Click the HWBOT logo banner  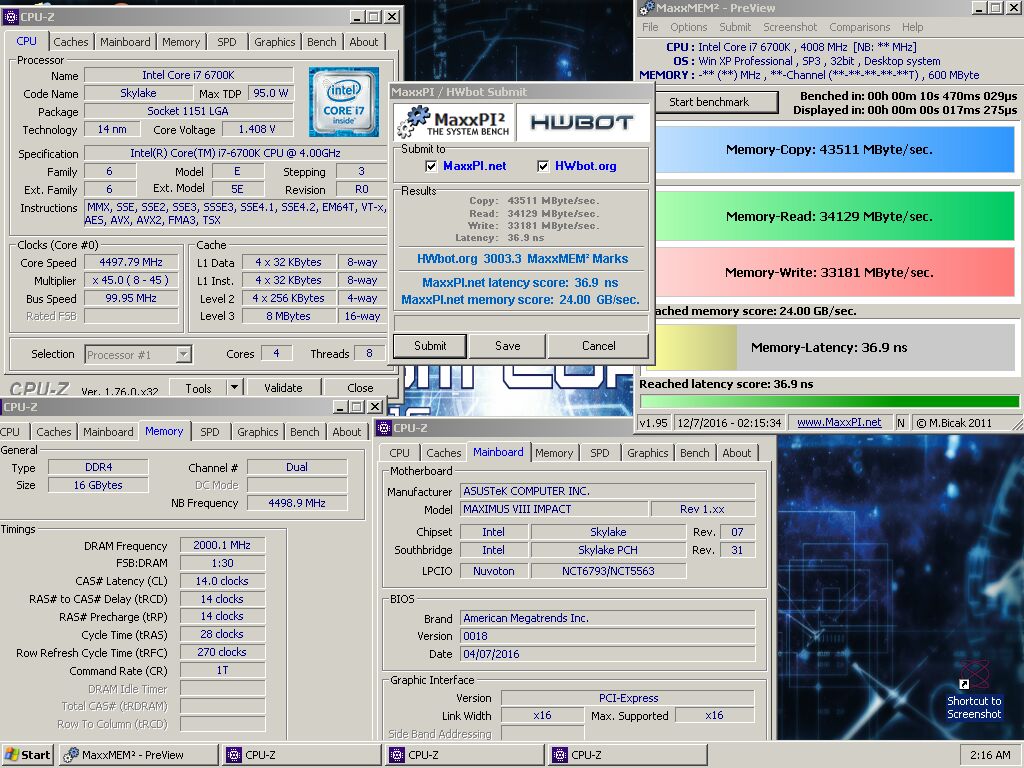point(583,122)
